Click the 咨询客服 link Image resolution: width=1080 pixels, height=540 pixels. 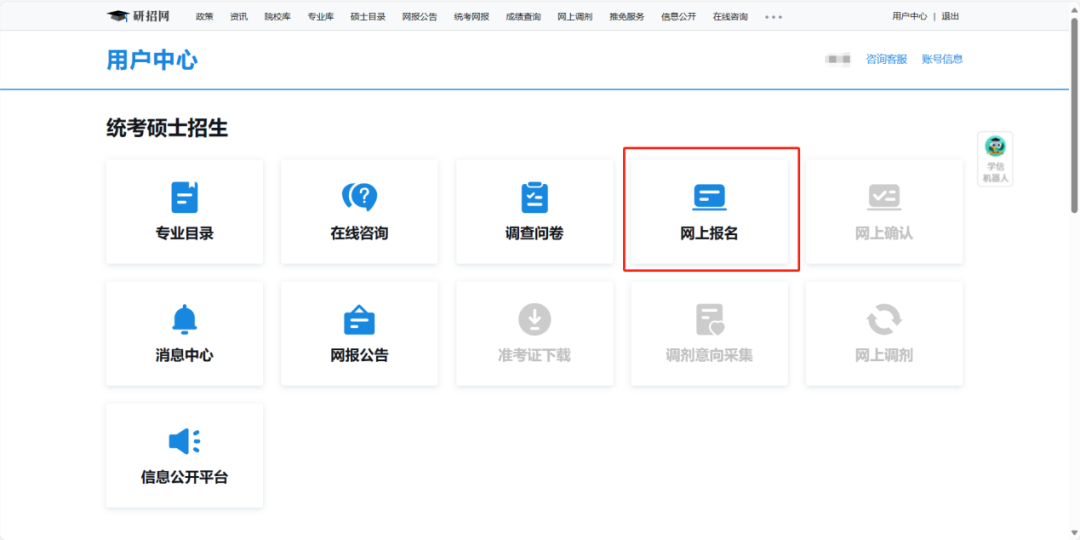click(x=886, y=59)
